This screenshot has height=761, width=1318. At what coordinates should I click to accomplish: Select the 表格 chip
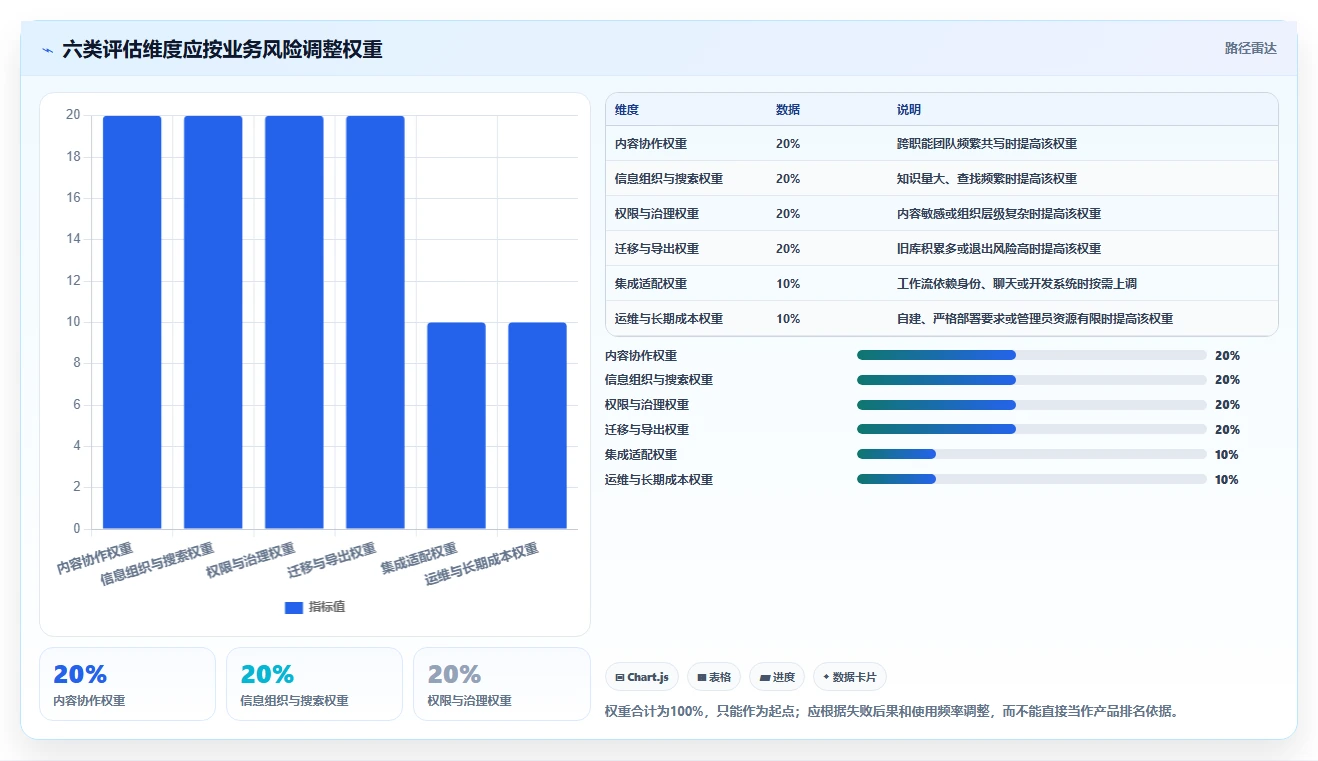[714, 677]
